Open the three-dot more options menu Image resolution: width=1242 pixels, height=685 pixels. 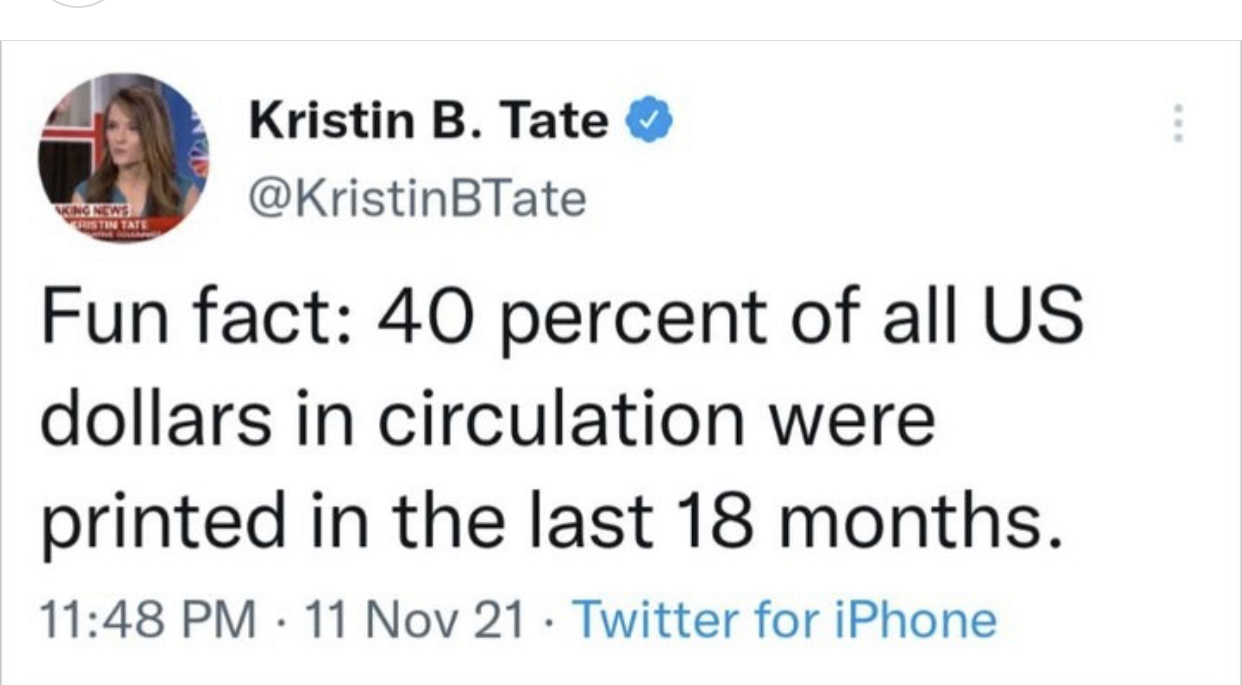[x=1179, y=123]
